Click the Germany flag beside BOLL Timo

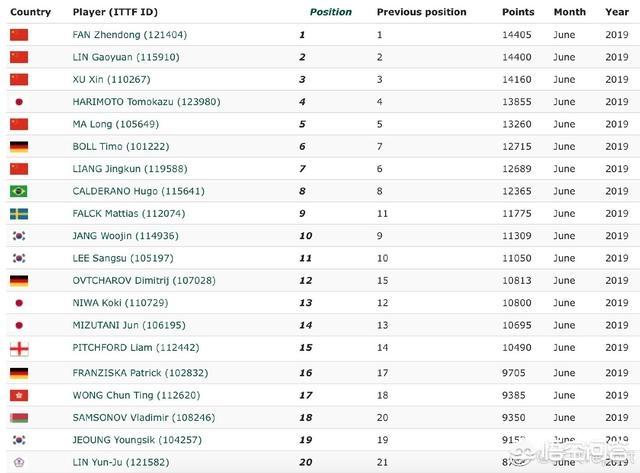[x=19, y=147]
